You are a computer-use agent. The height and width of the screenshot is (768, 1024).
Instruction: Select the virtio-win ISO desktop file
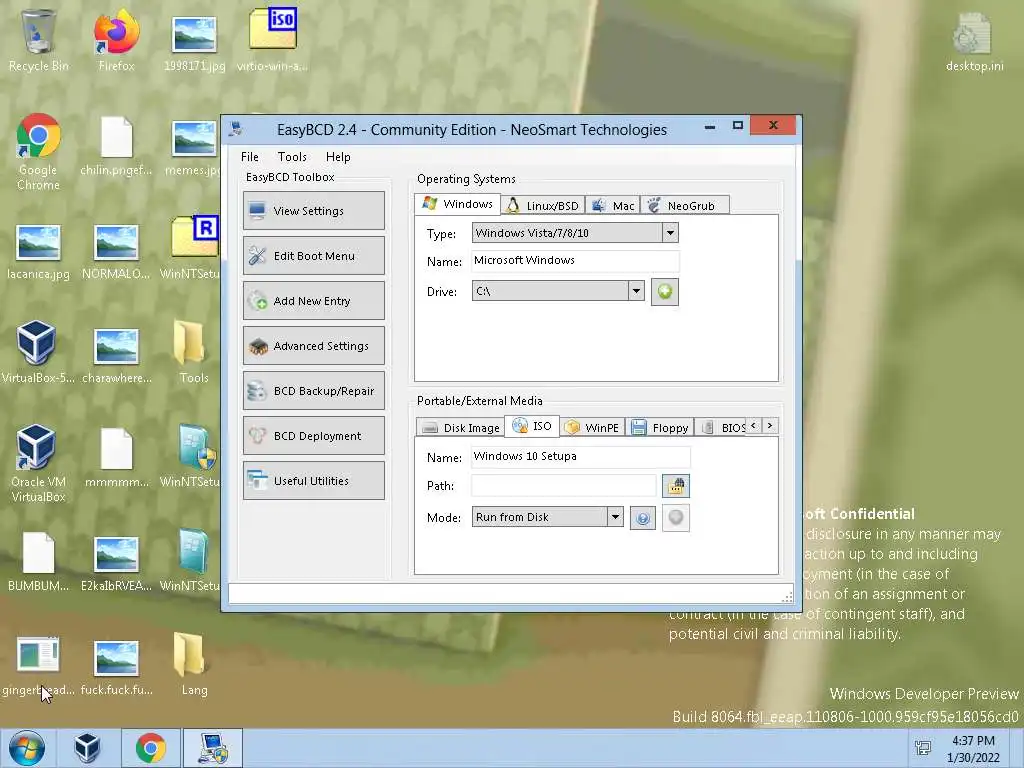(x=272, y=39)
